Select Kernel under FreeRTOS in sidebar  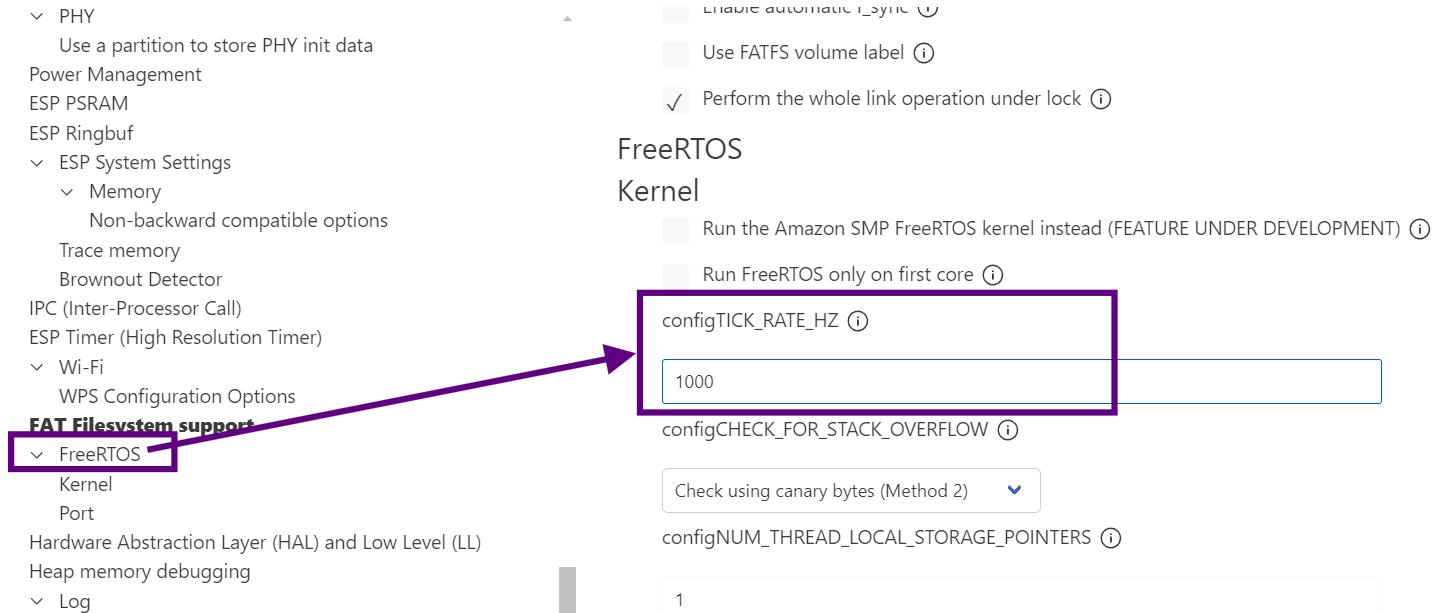[86, 485]
